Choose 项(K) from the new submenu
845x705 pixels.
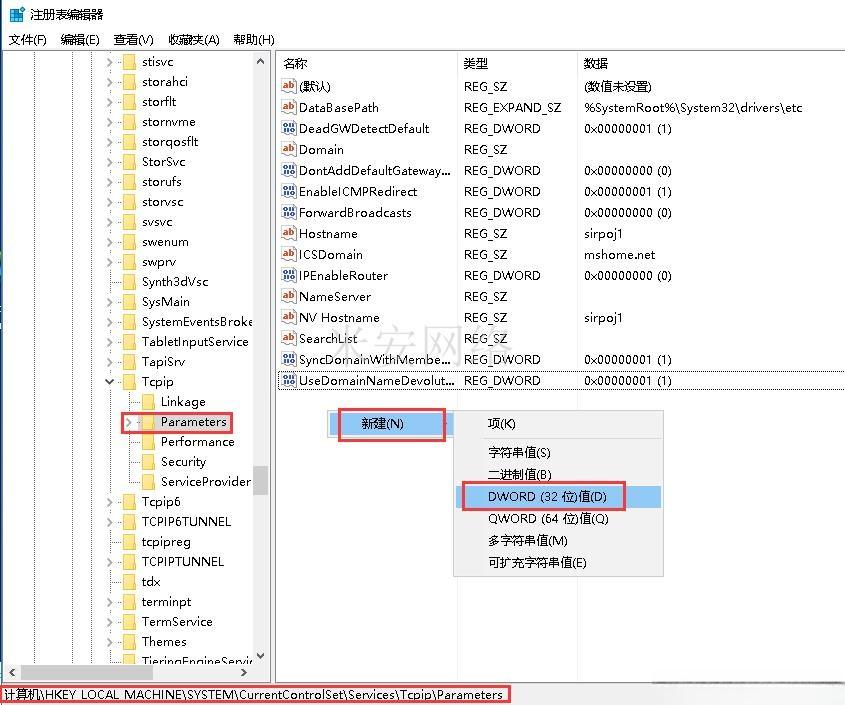[x=558, y=424]
